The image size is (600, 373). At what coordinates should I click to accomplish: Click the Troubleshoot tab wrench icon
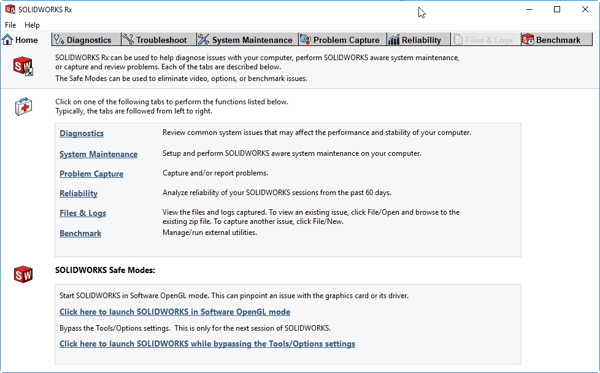click(128, 39)
